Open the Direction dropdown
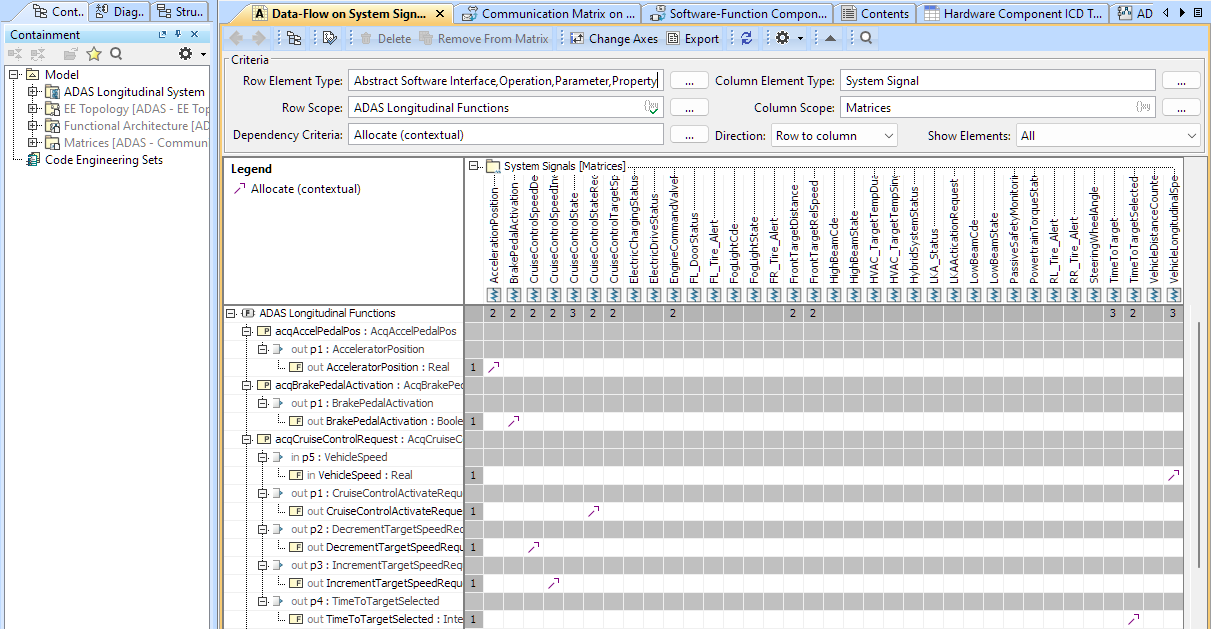This screenshot has width=1211, height=629. pos(834,135)
